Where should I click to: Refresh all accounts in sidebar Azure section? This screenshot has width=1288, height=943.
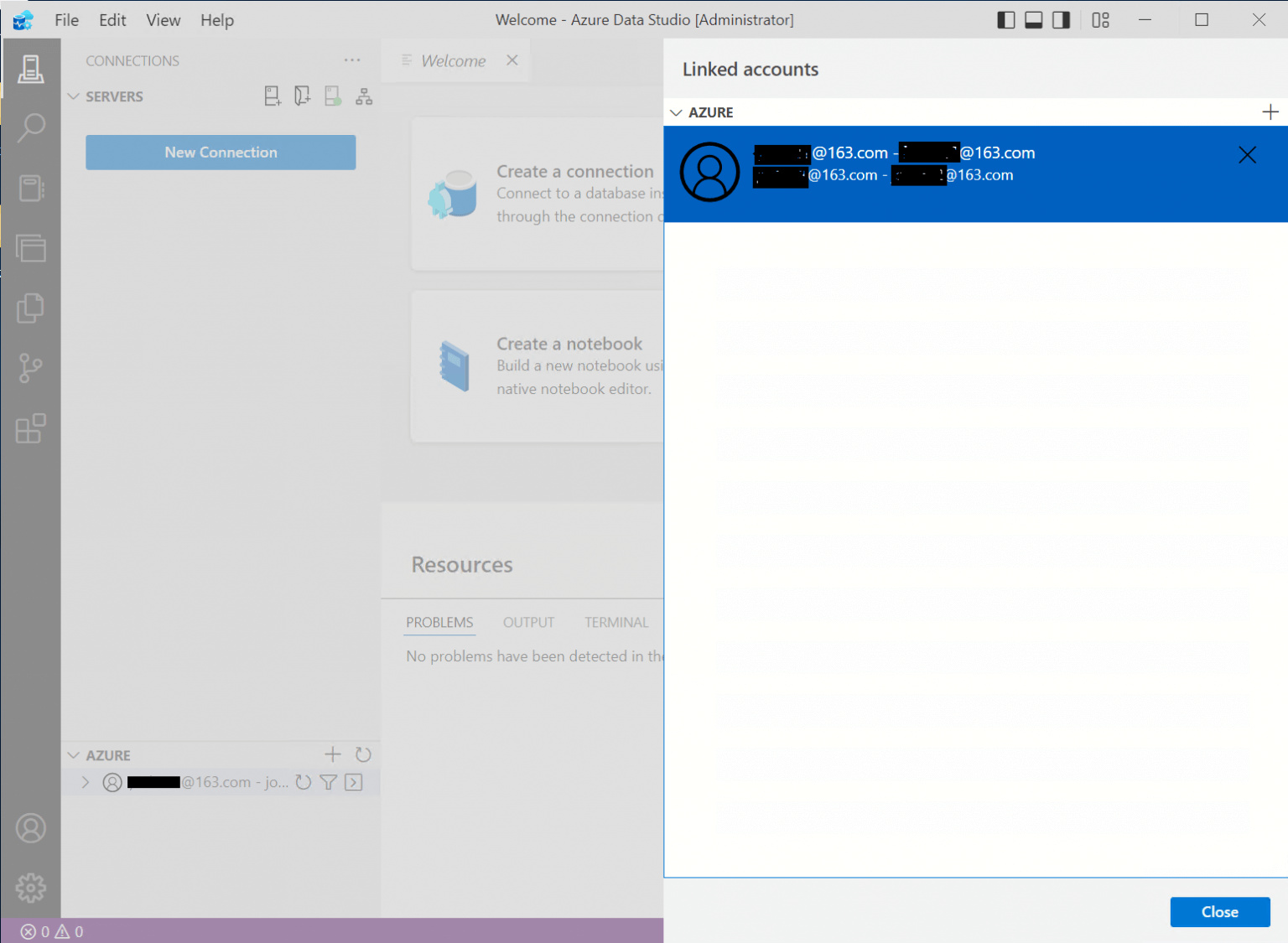363,754
